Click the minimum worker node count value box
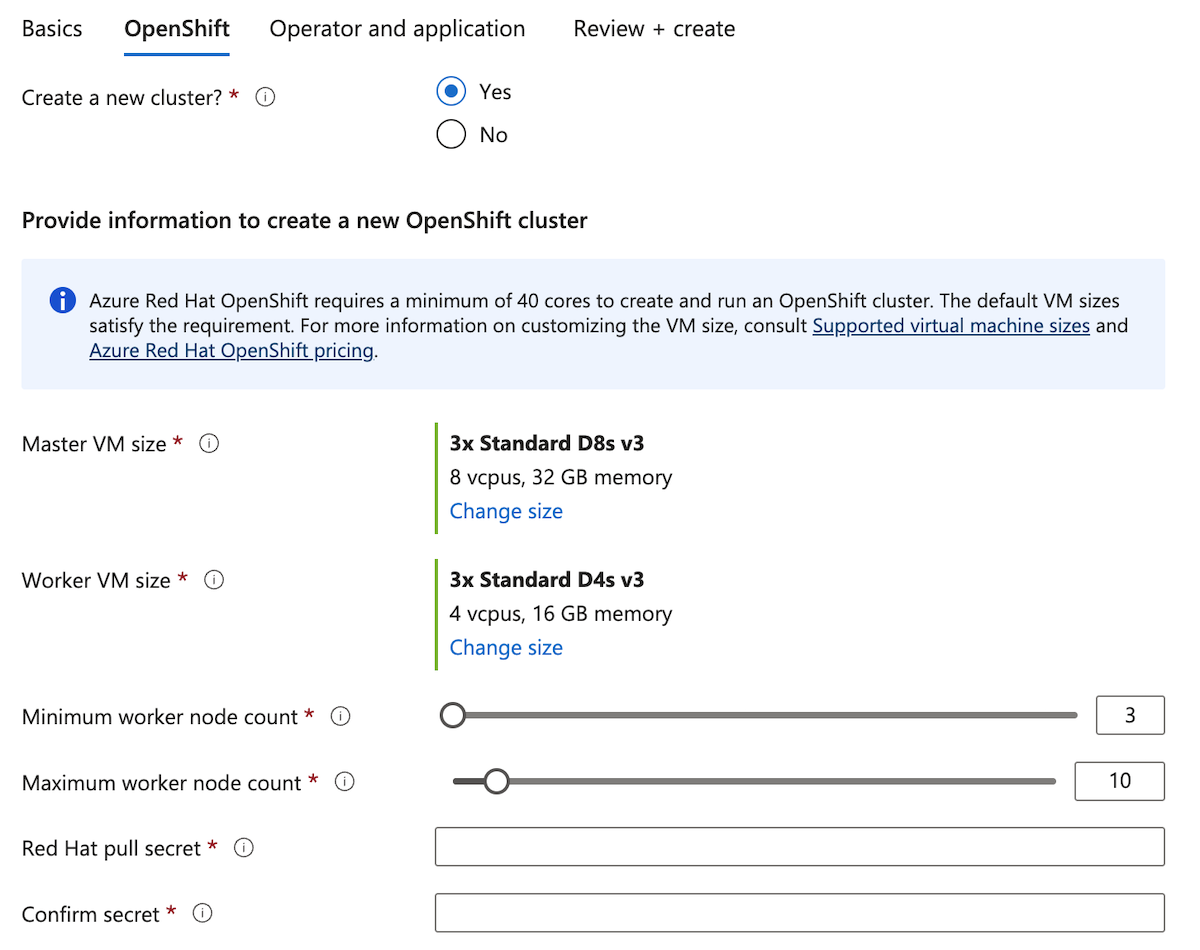The height and width of the screenshot is (950, 1200). click(1130, 716)
